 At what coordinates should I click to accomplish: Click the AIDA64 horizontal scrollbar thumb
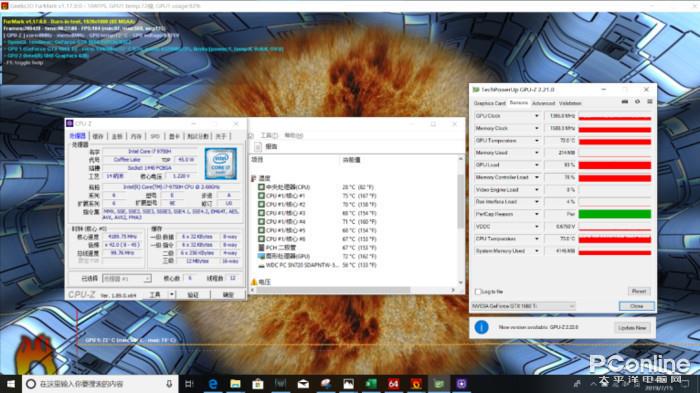(333, 290)
